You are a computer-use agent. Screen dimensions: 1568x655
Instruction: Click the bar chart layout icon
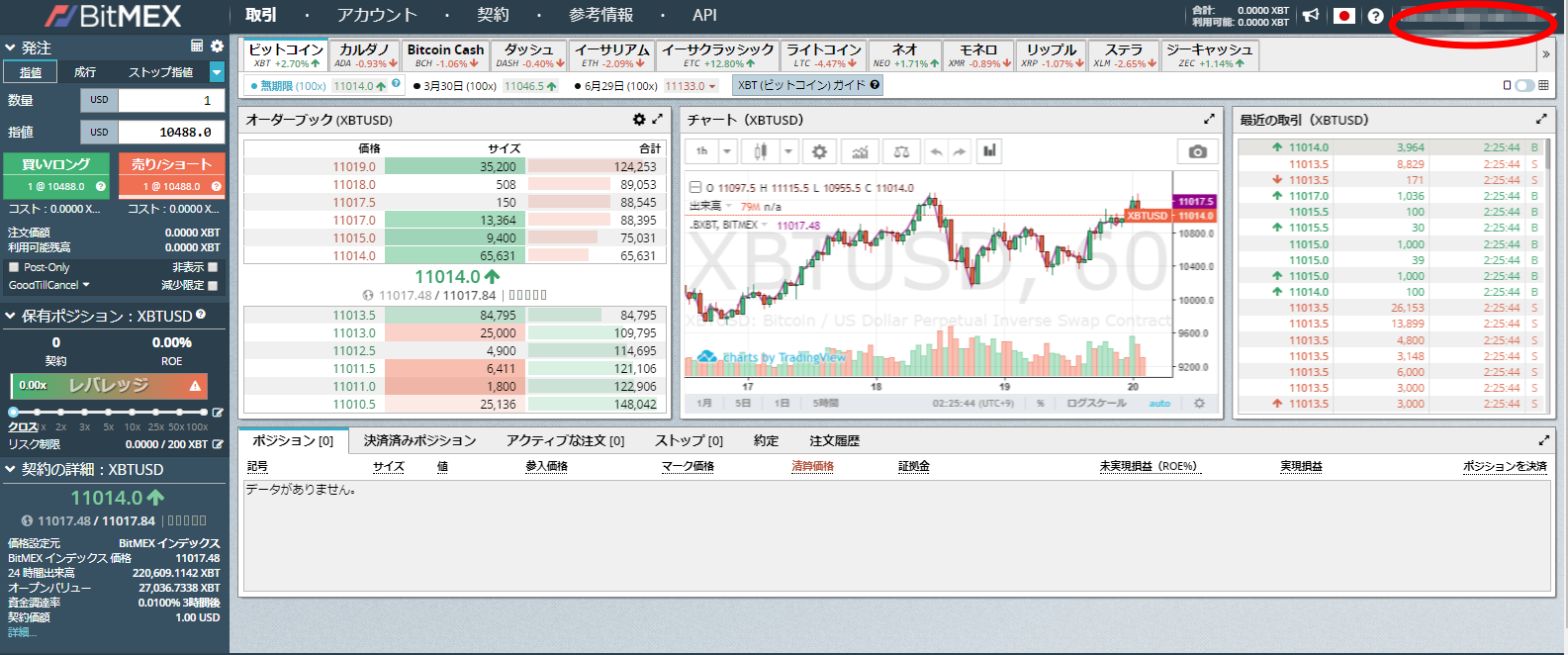(x=989, y=151)
